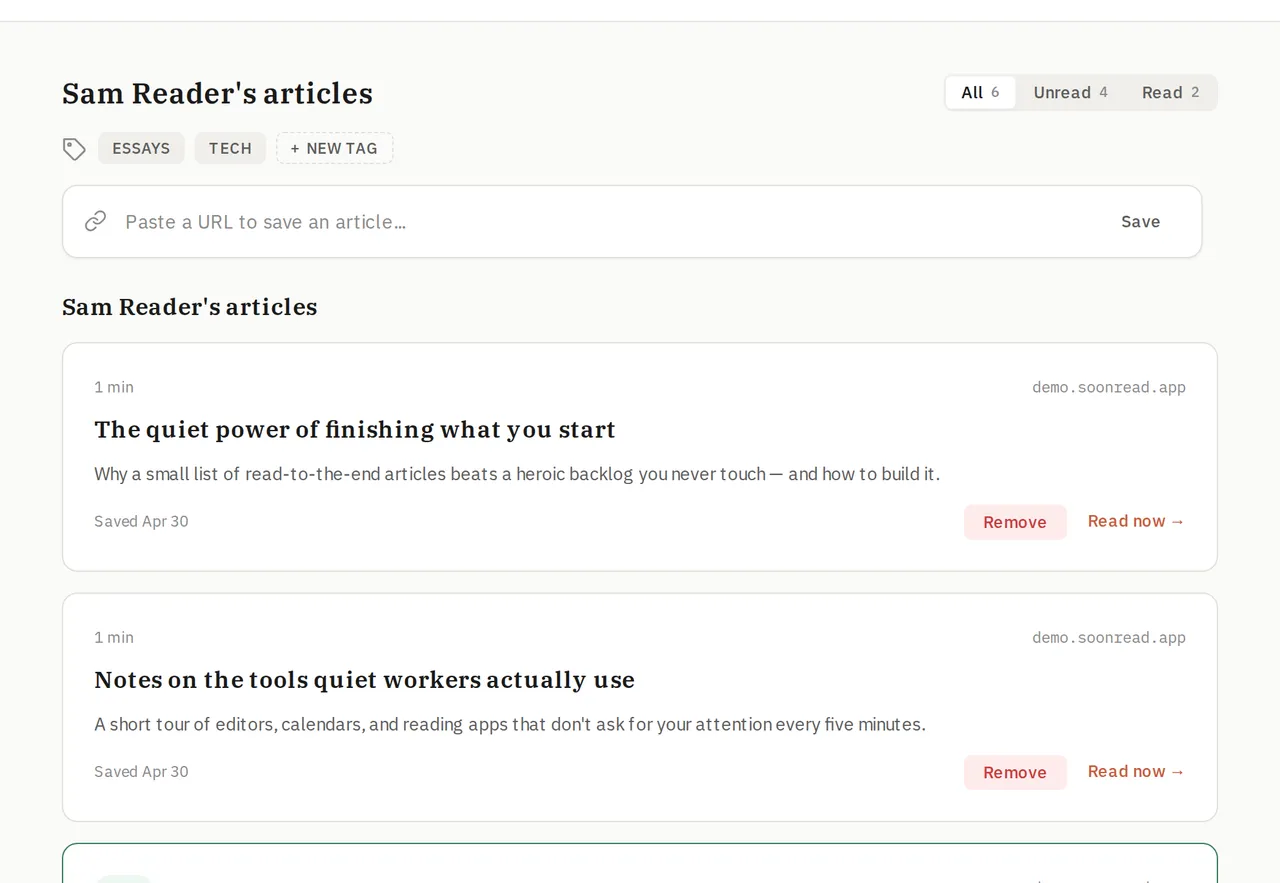Remove the 'quiet power of finishing' article
1280x883 pixels.
[1015, 522]
